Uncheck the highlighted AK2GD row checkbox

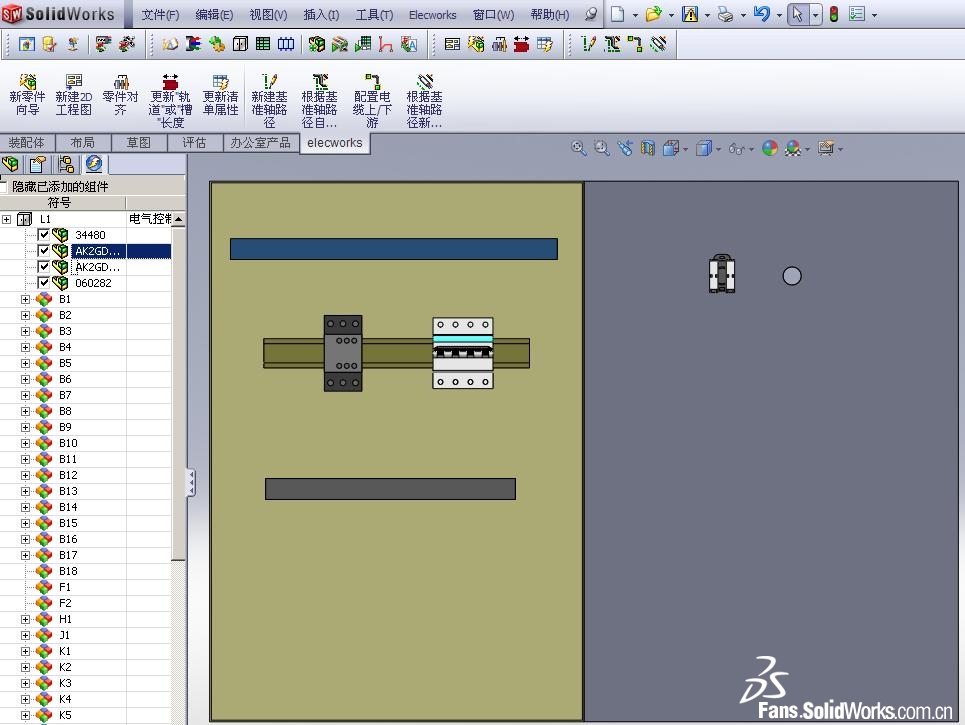[44, 250]
